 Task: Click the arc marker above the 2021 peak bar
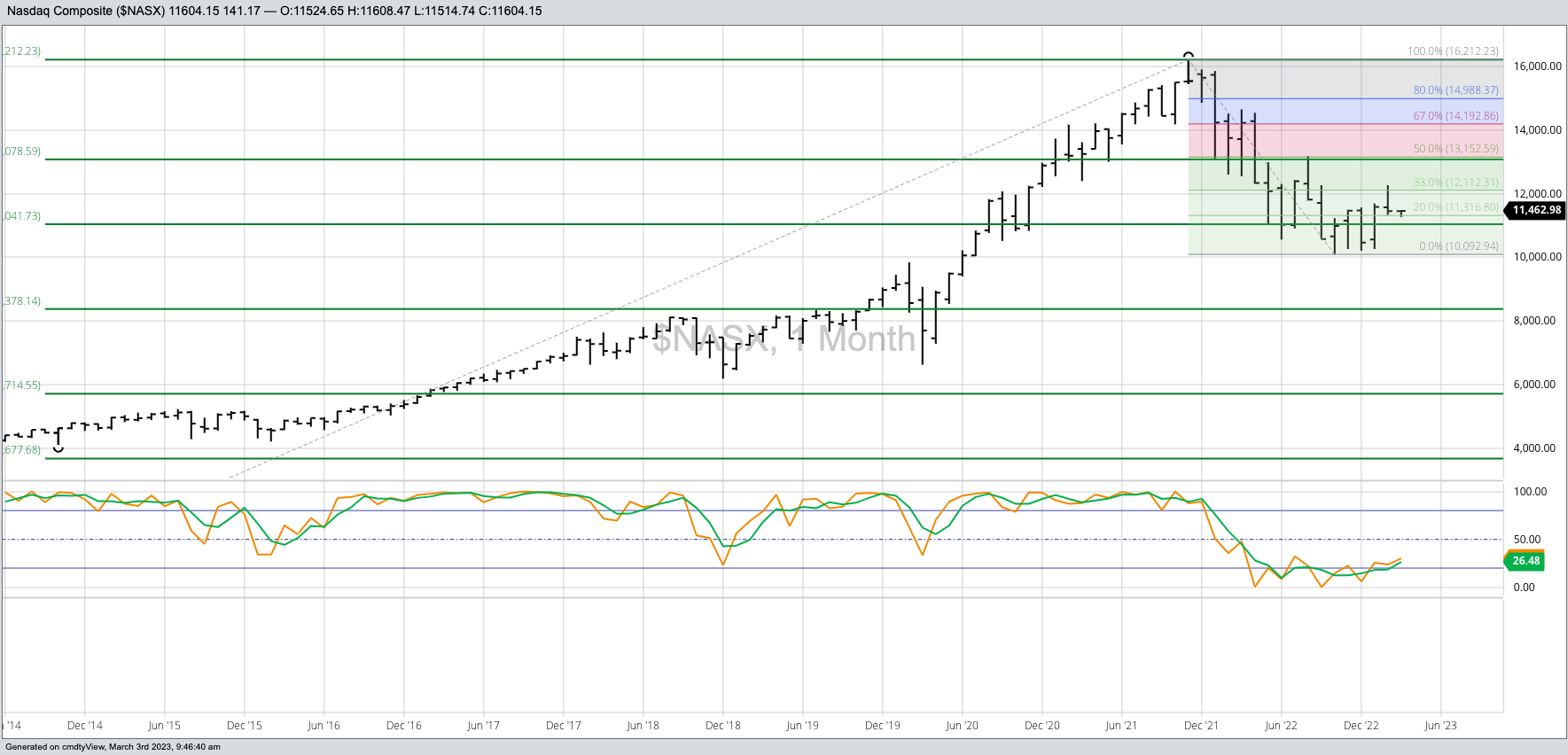pos(1189,56)
